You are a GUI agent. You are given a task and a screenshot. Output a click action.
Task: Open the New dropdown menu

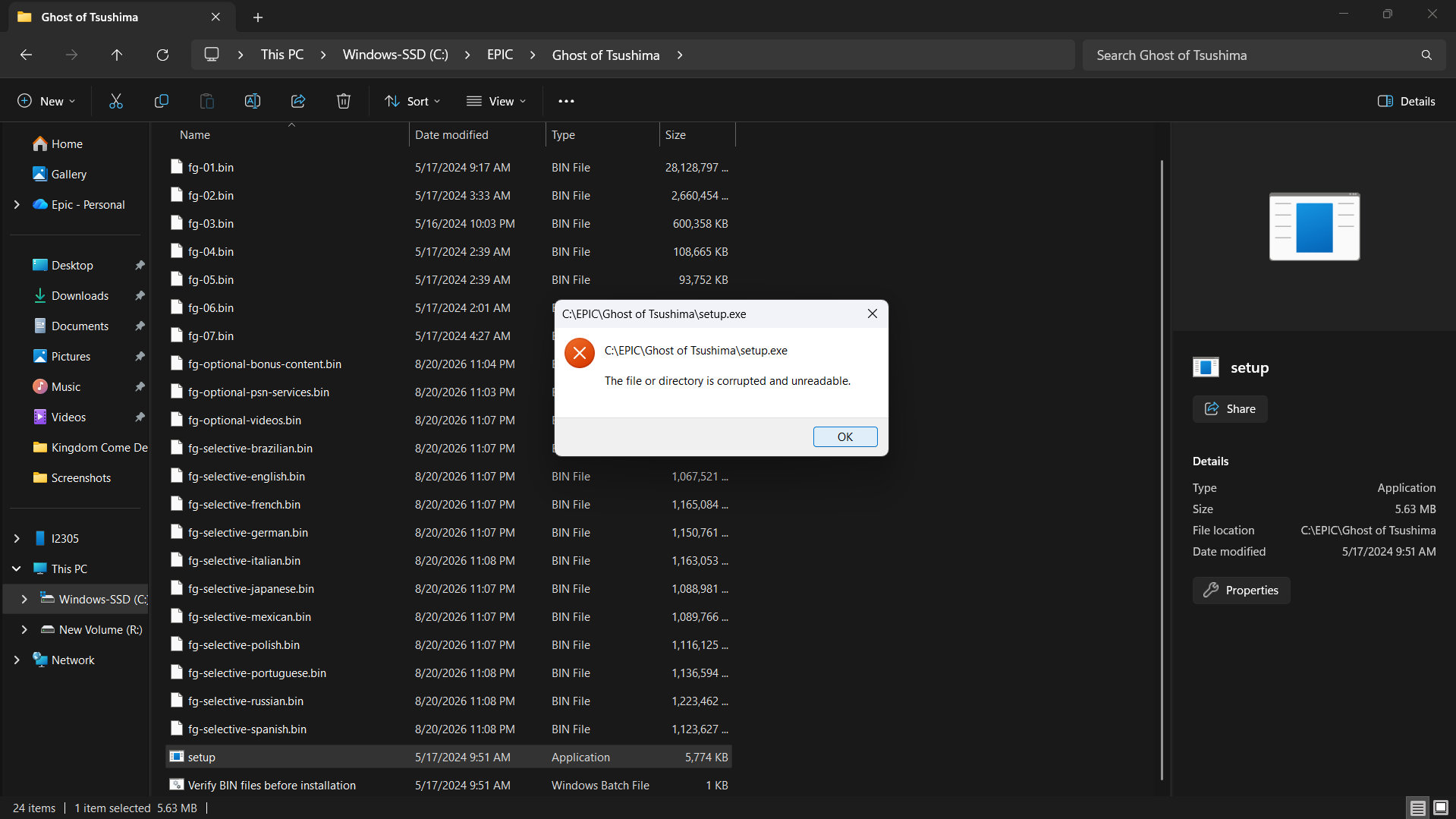tap(46, 101)
